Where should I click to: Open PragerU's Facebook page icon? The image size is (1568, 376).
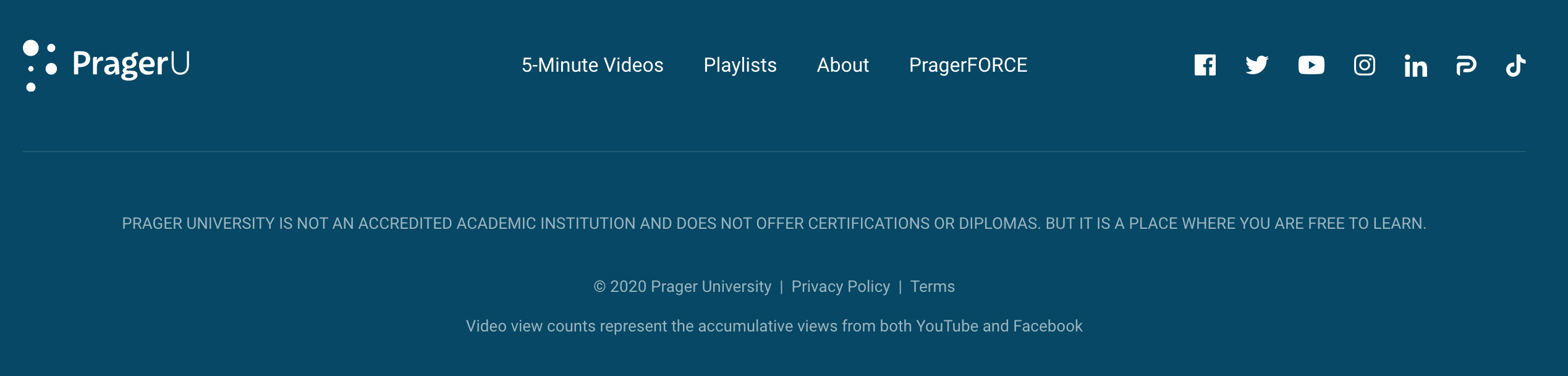(x=1205, y=65)
